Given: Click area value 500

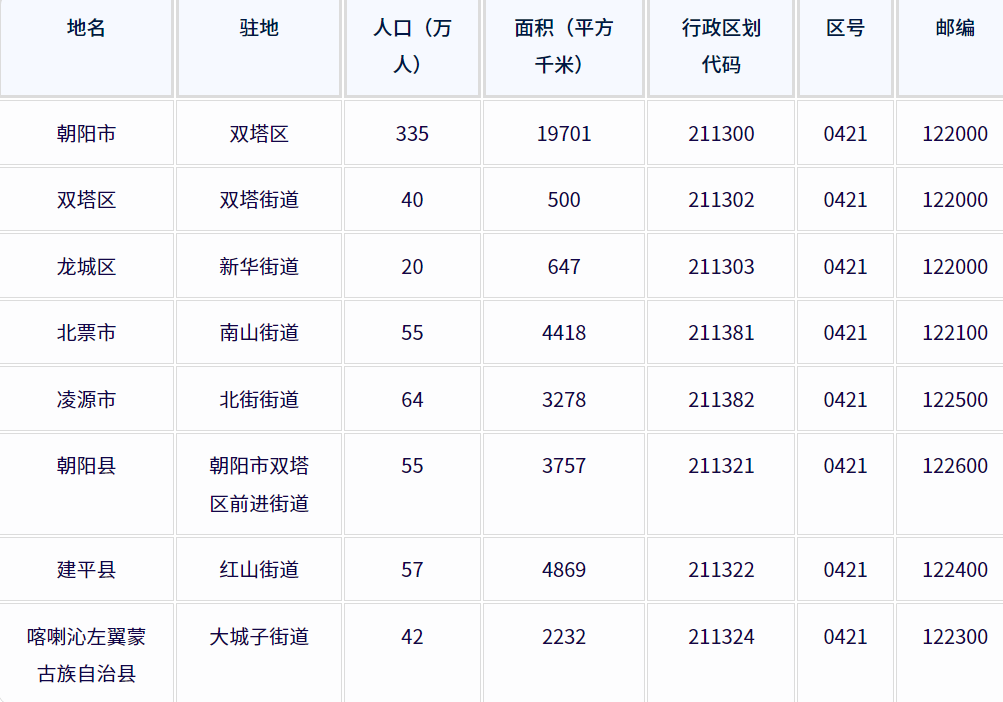Looking at the screenshot, I should click(564, 200).
